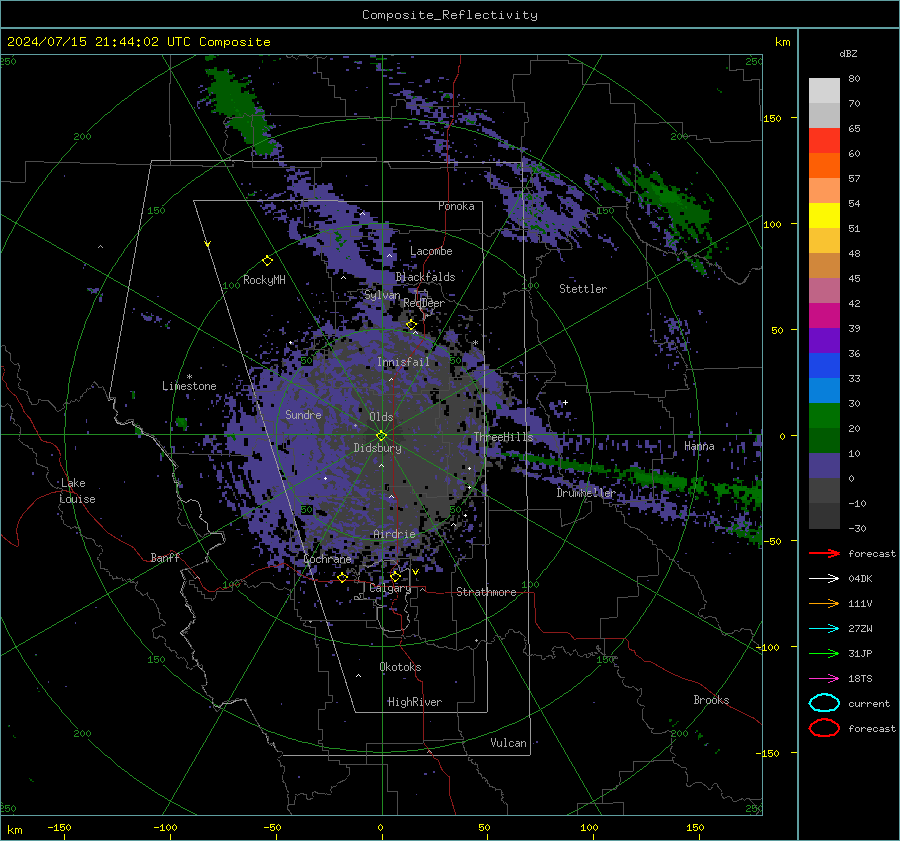Click the -30 value on dBZ scale
The image size is (900, 841).
[857, 528]
